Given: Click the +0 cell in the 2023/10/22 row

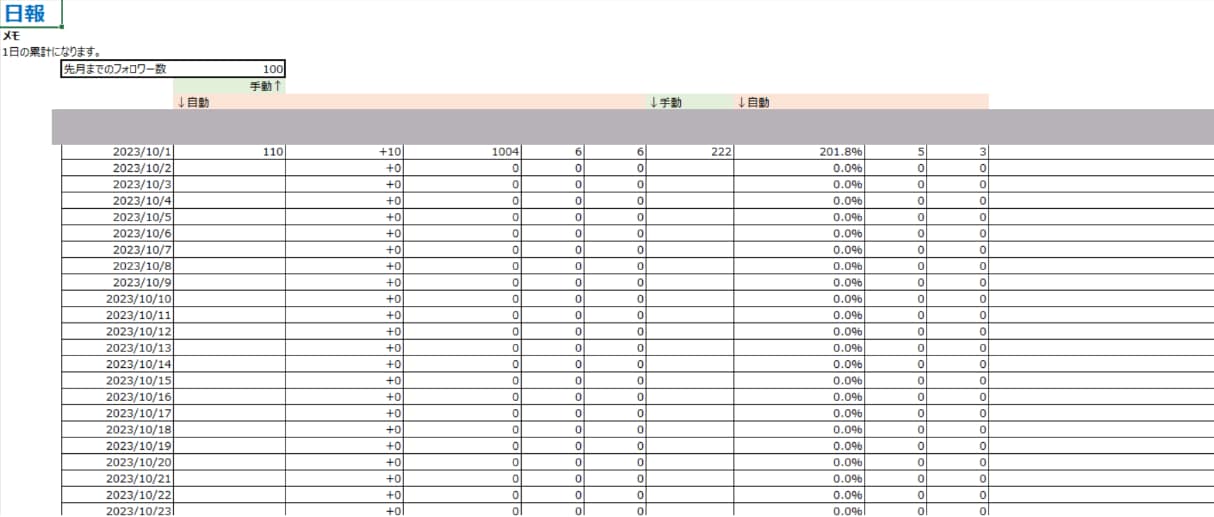Looking at the screenshot, I should click(345, 494).
